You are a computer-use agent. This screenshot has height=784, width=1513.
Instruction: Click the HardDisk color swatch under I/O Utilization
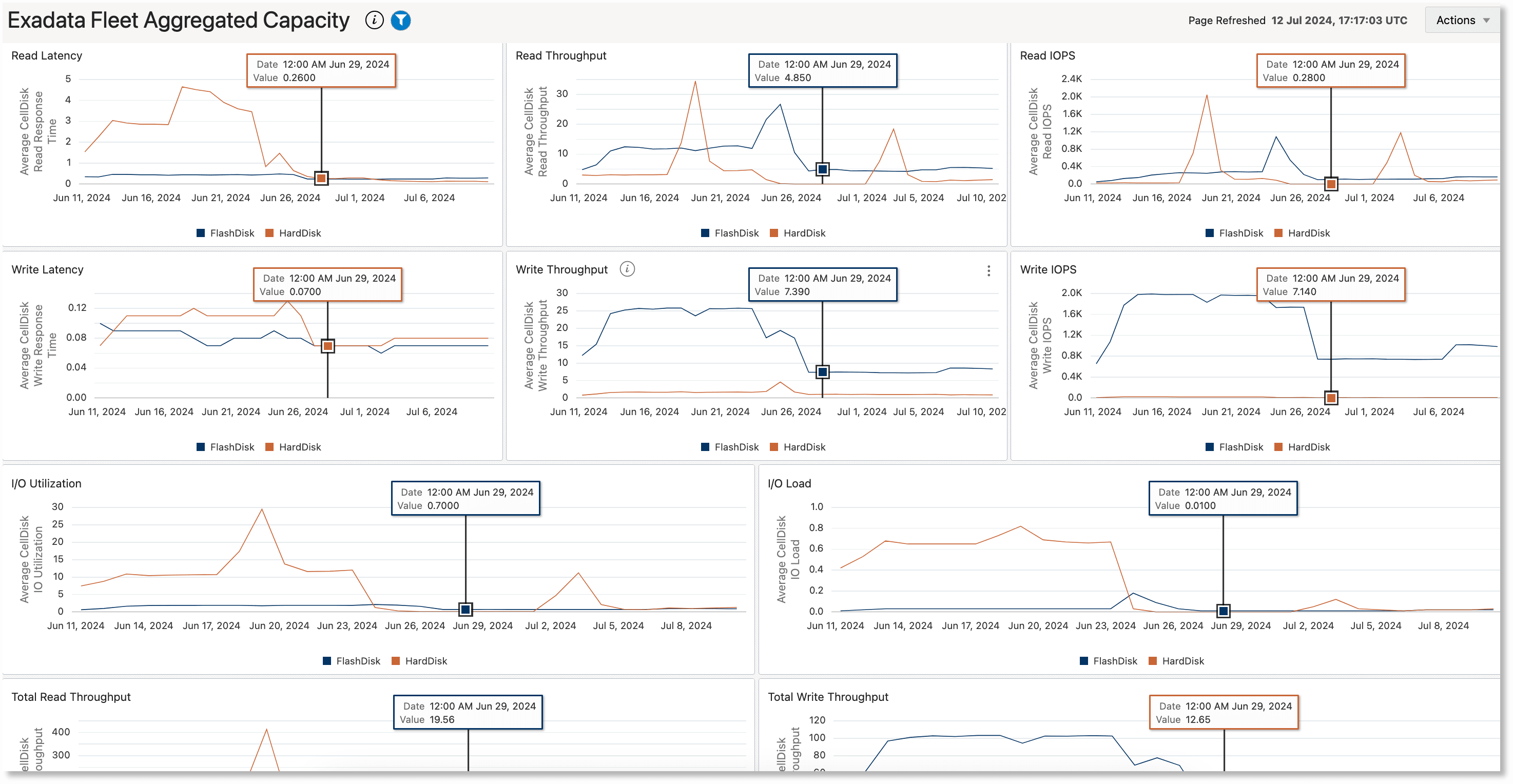395,661
